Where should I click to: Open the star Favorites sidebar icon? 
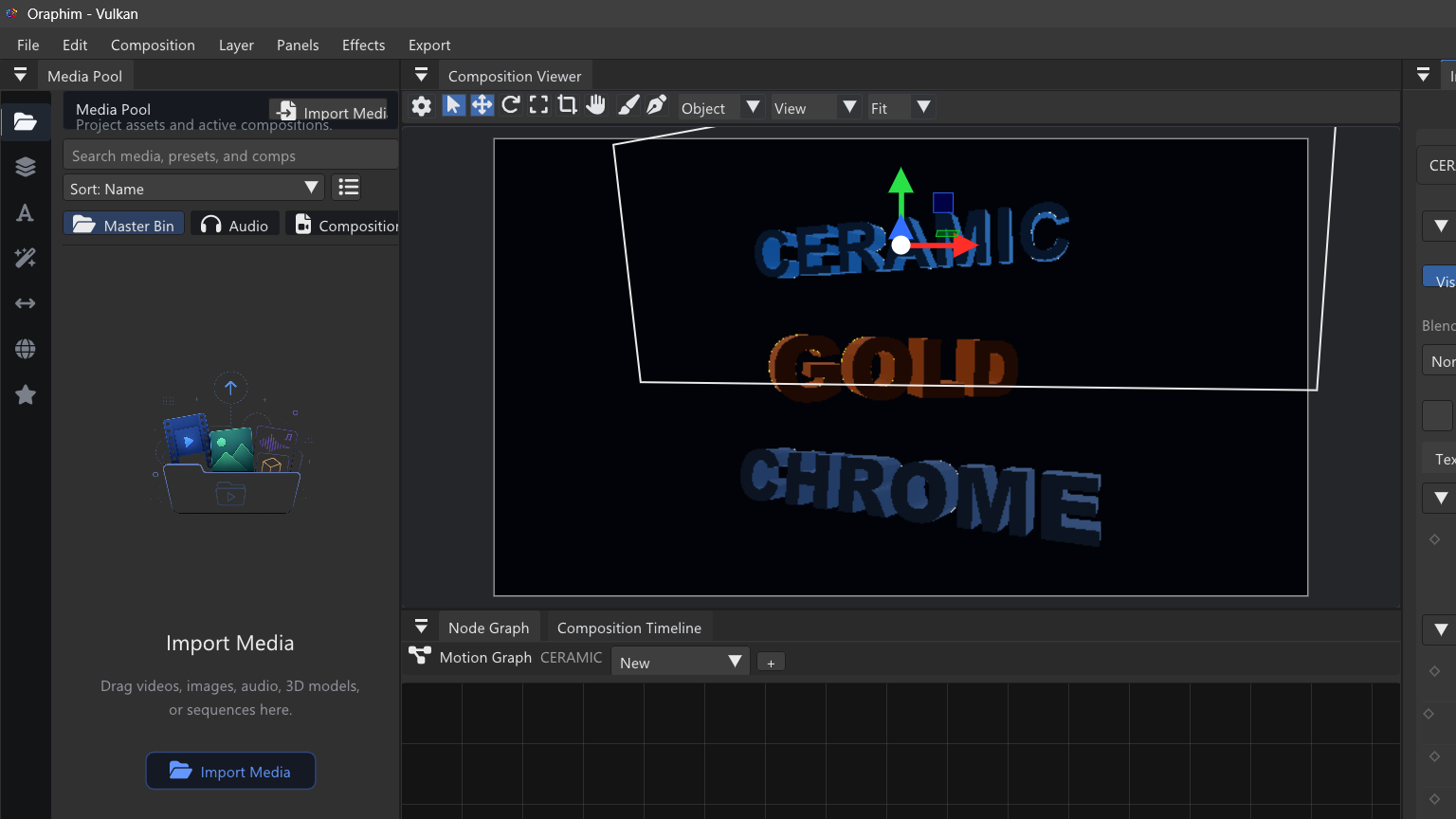tap(26, 394)
